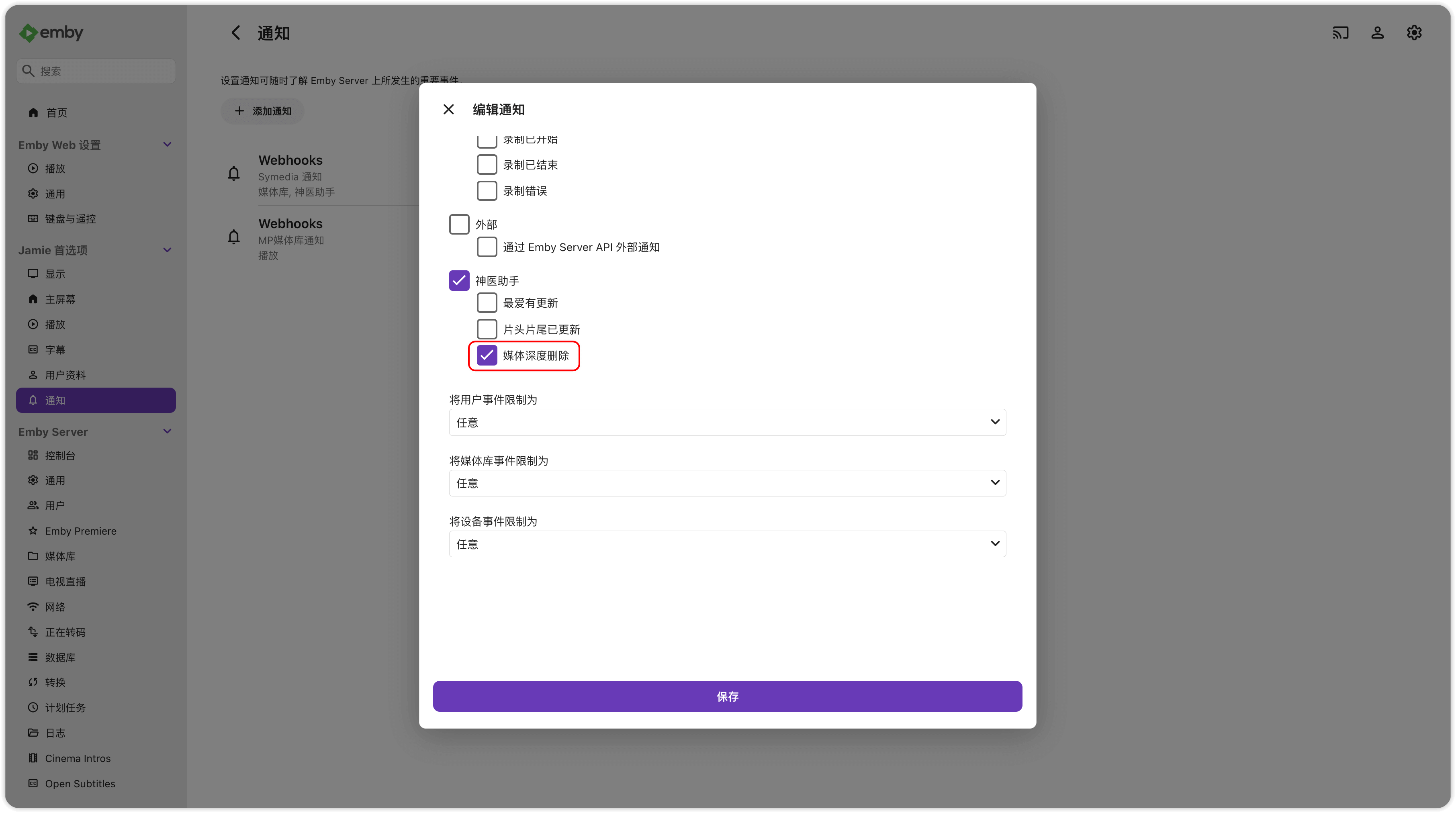This screenshot has height=813, width=1456.
Task: Open 控制台 in the sidebar
Action: pos(60,456)
